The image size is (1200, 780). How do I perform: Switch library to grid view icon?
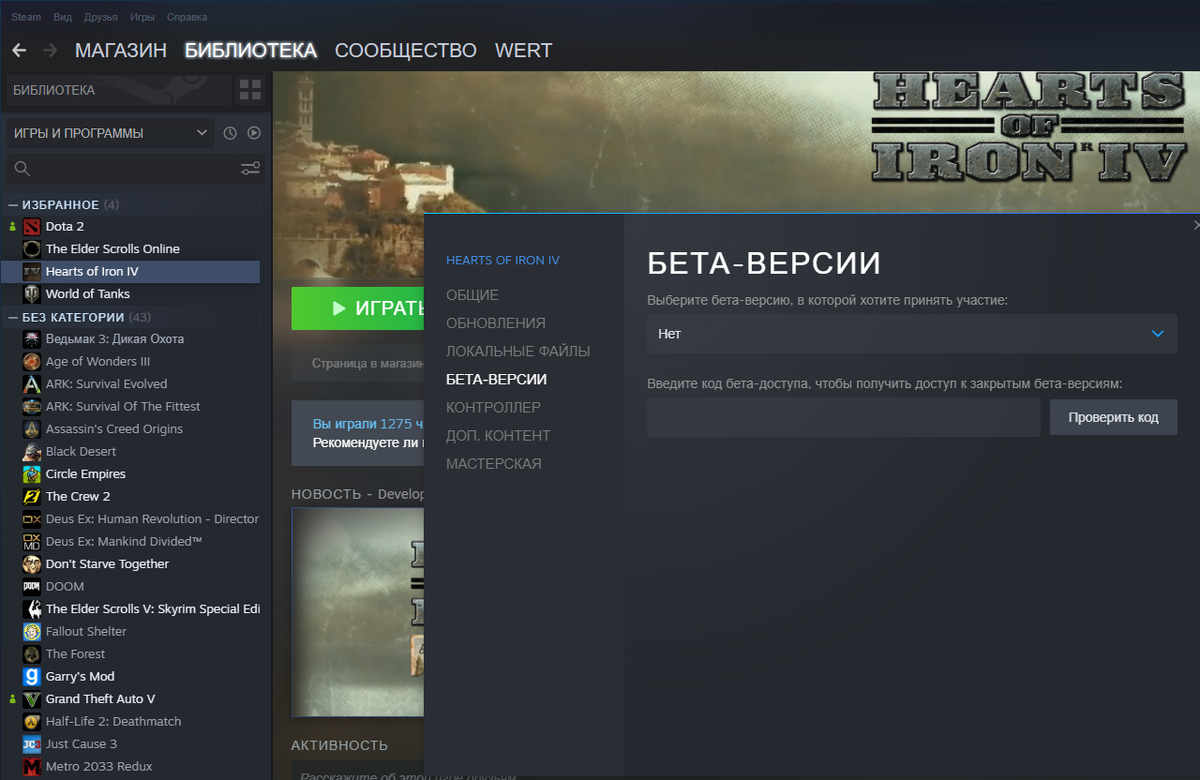coord(250,91)
